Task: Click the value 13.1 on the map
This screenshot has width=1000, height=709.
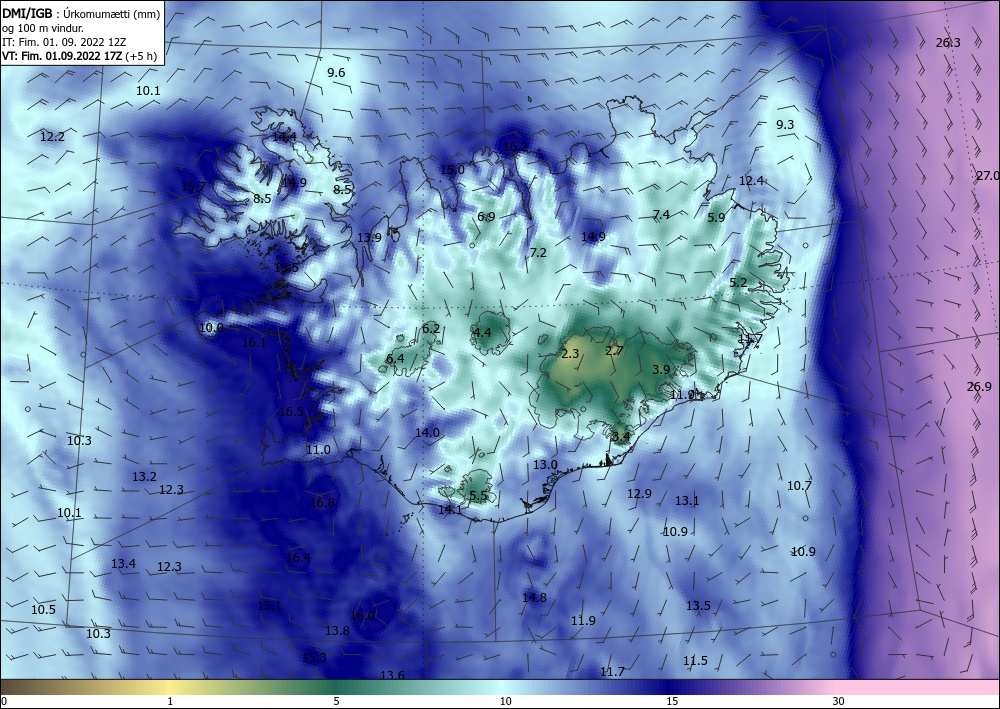Action: tap(688, 501)
